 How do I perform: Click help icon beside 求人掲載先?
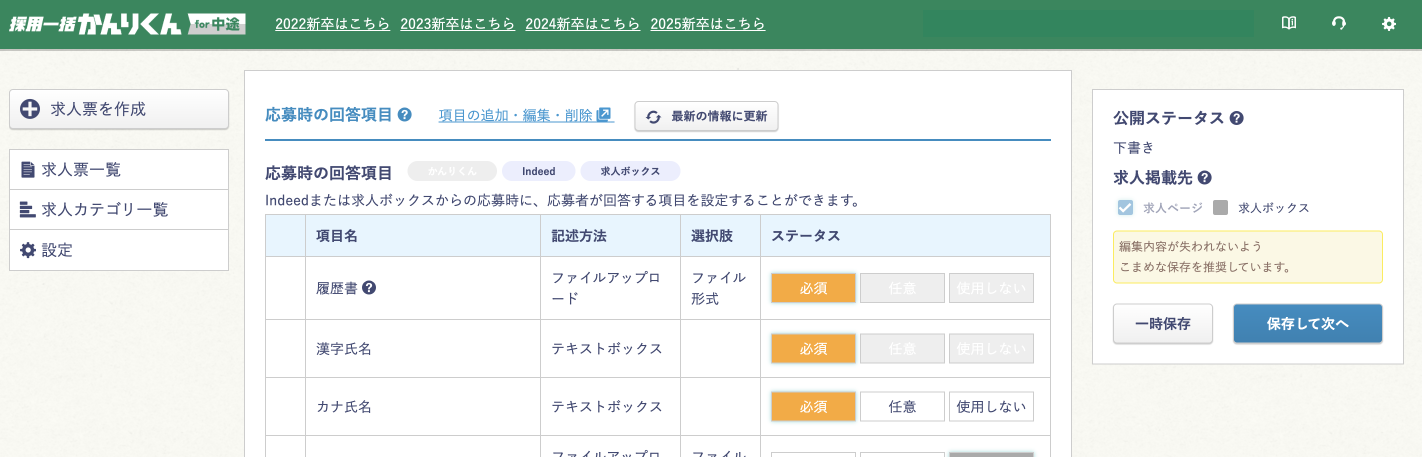click(1205, 178)
